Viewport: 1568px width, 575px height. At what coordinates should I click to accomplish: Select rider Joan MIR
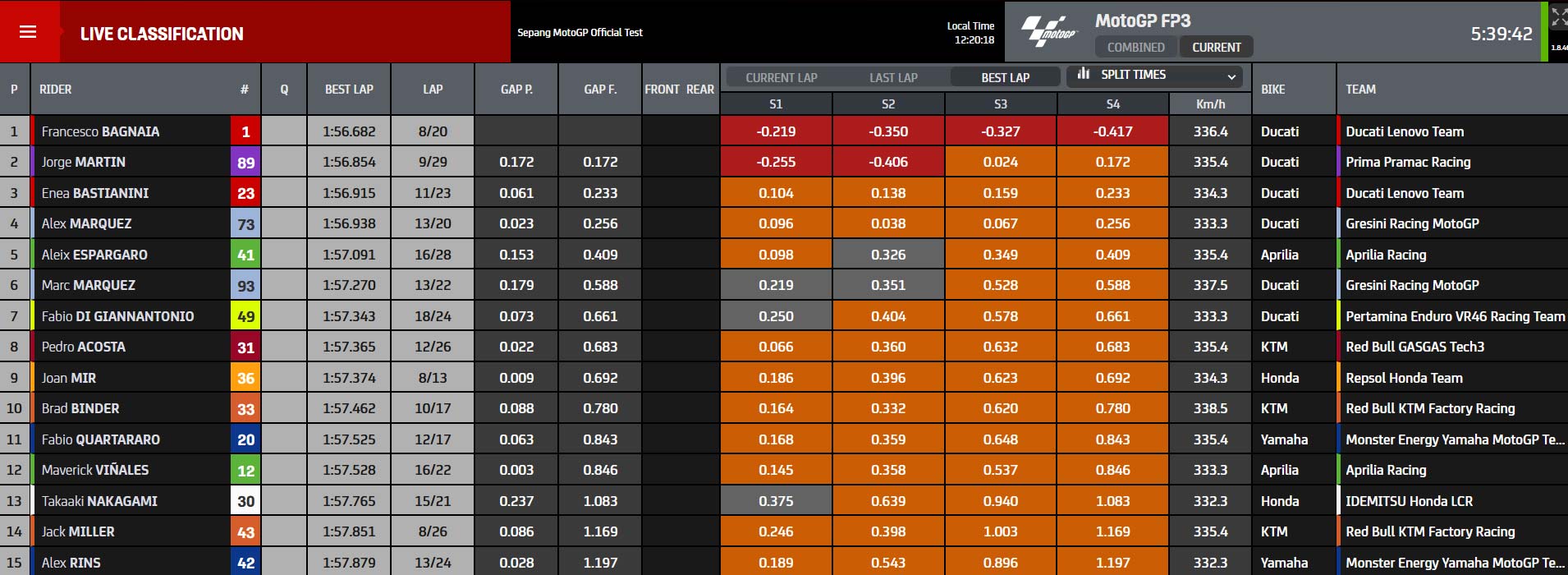(x=68, y=378)
